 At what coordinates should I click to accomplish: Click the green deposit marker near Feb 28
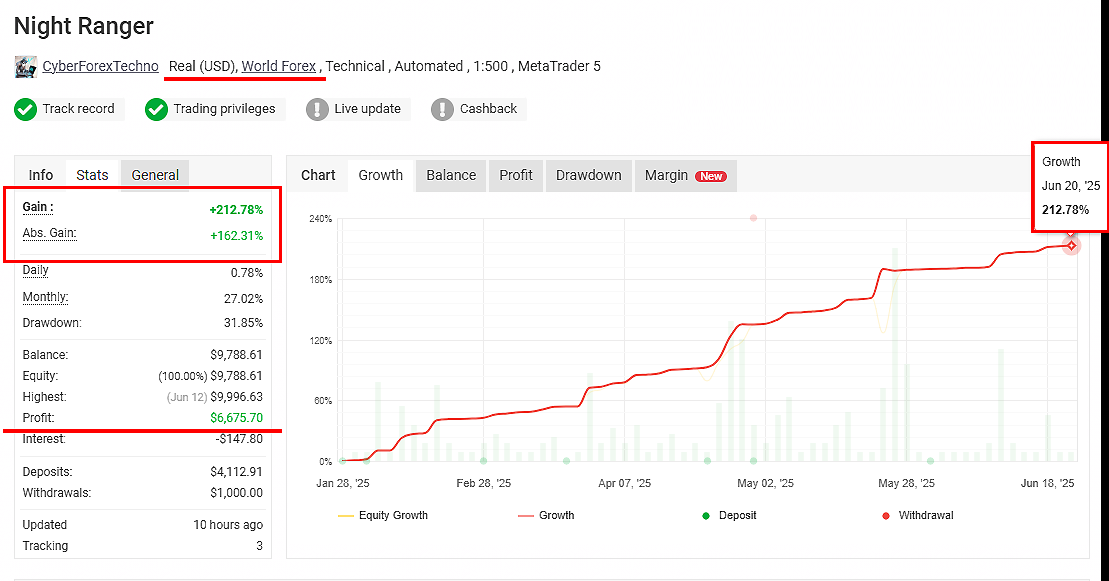tap(483, 461)
